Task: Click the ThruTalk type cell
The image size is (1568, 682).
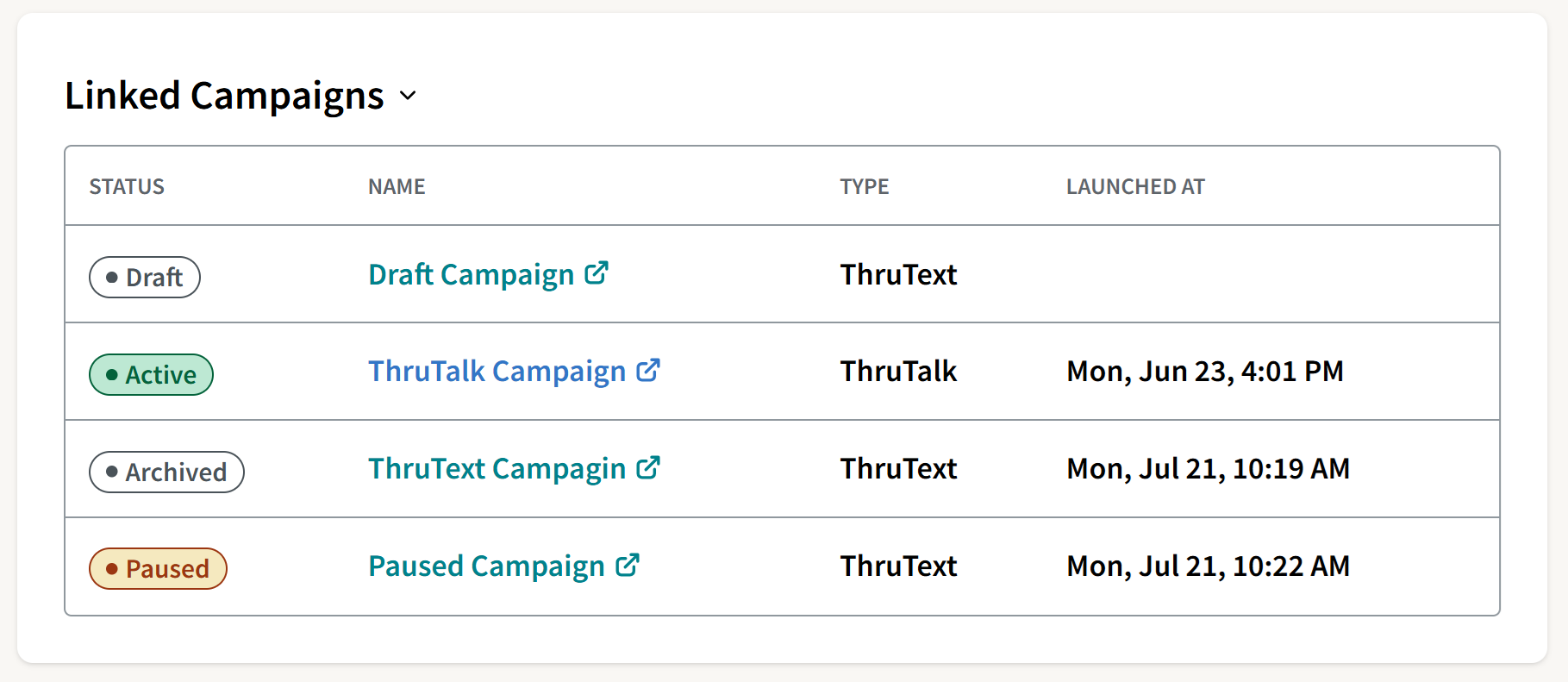Action: pos(898,372)
